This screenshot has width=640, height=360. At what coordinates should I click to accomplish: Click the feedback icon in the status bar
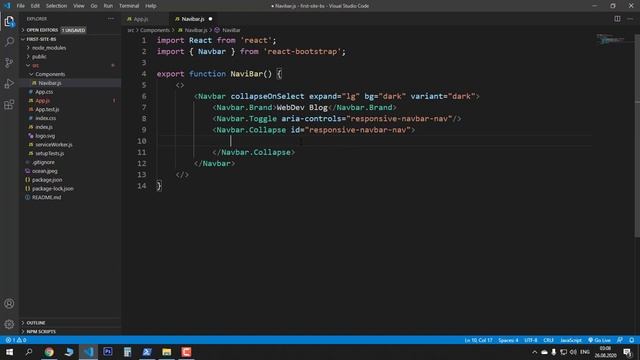pos(620,340)
